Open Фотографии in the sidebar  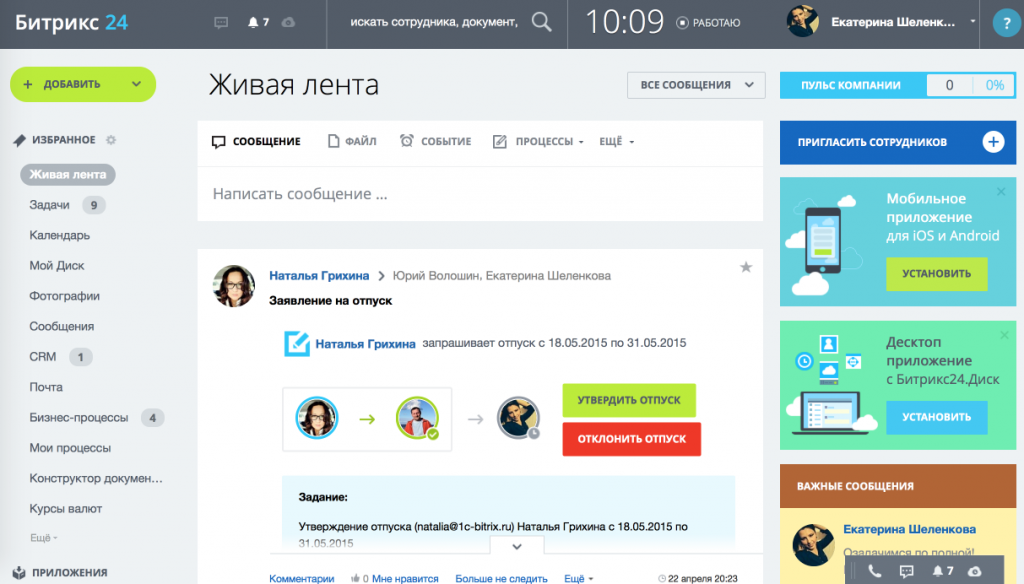(x=64, y=296)
